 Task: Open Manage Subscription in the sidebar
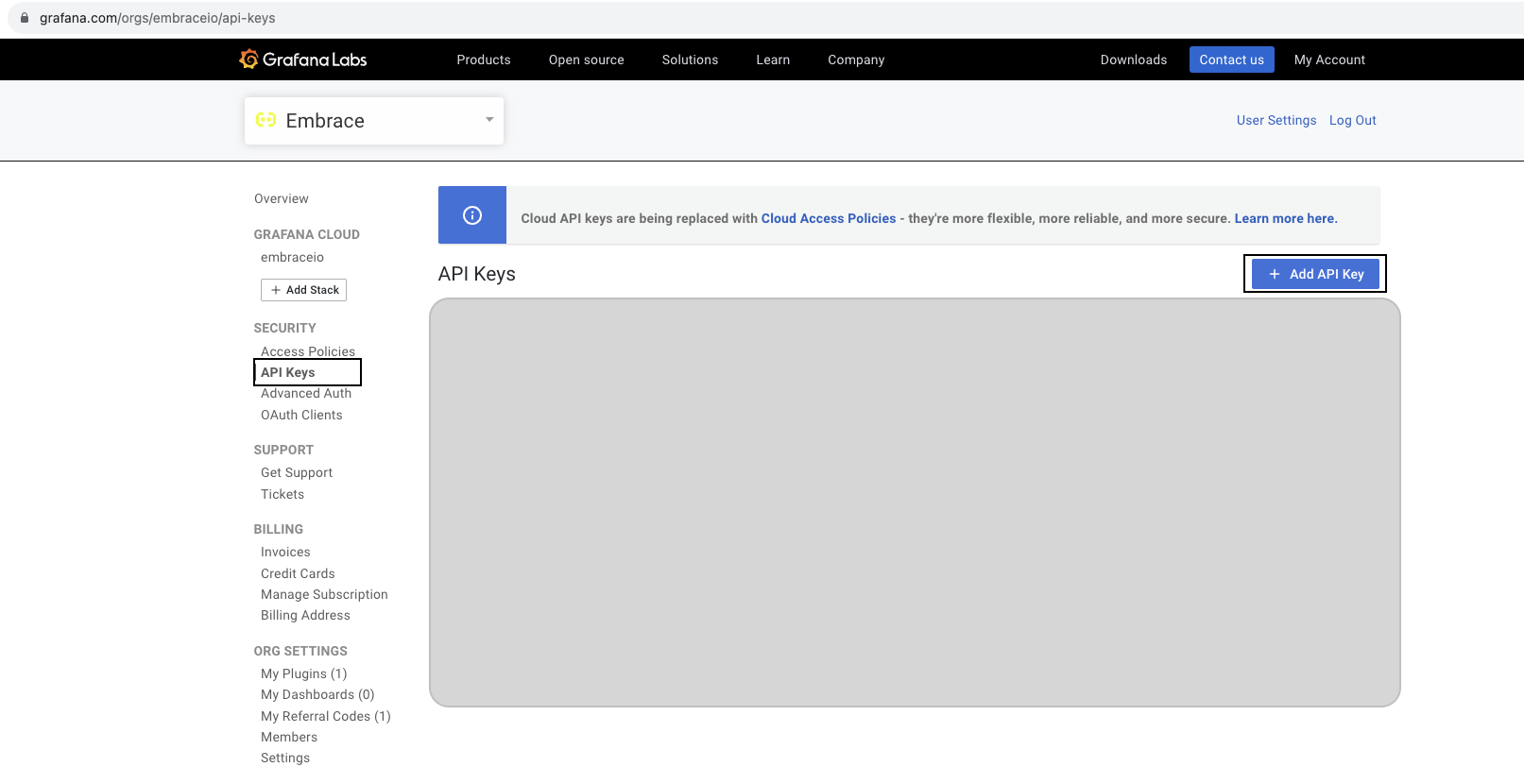pos(324,594)
